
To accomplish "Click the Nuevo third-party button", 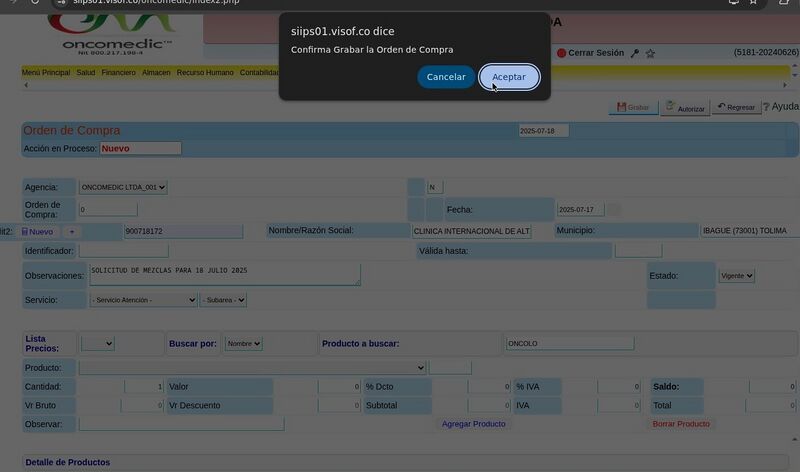I will (37, 231).
